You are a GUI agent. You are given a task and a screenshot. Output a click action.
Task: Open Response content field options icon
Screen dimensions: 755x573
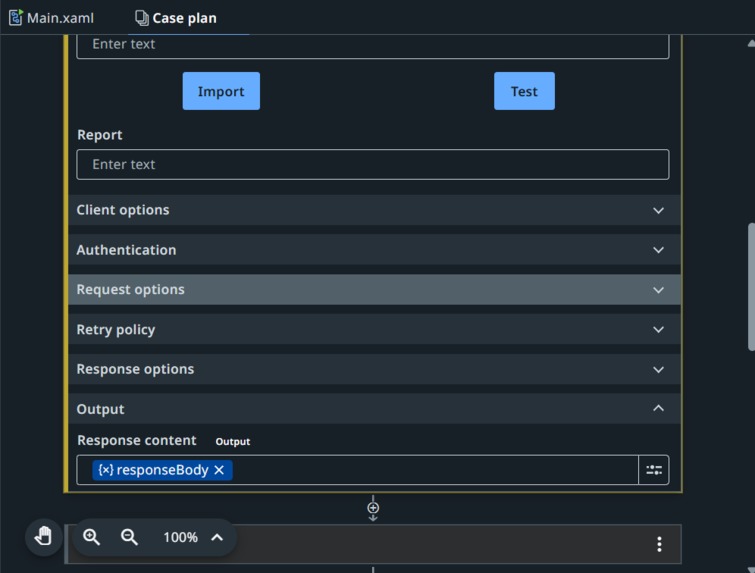pyautogui.click(x=653, y=470)
